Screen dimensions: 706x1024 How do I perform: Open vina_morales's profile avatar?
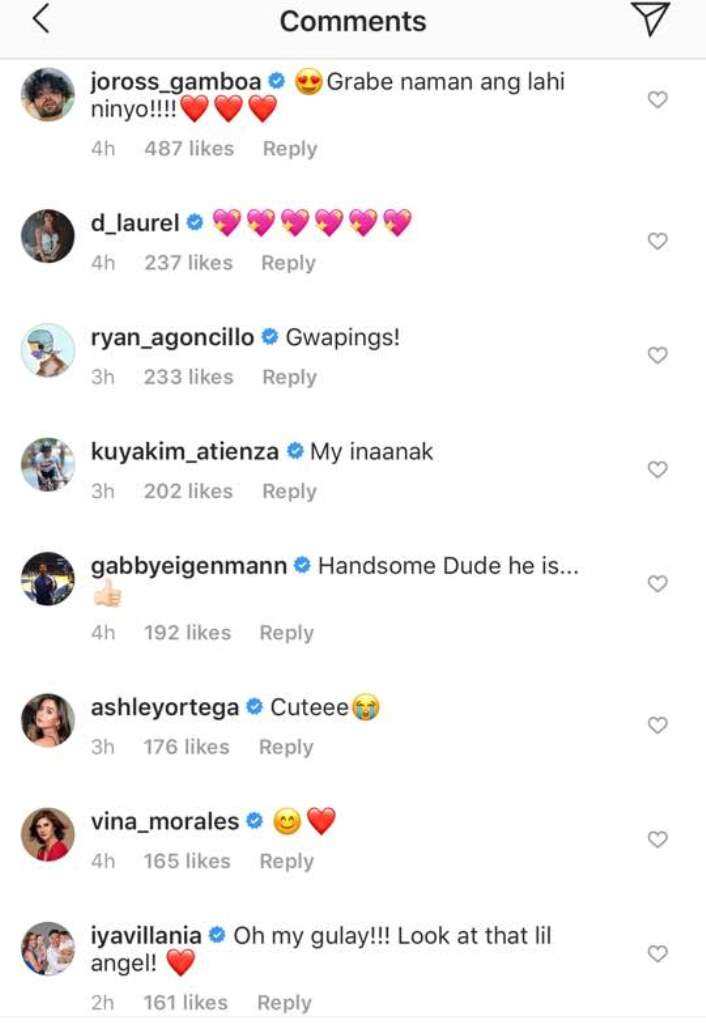click(x=48, y=834)
